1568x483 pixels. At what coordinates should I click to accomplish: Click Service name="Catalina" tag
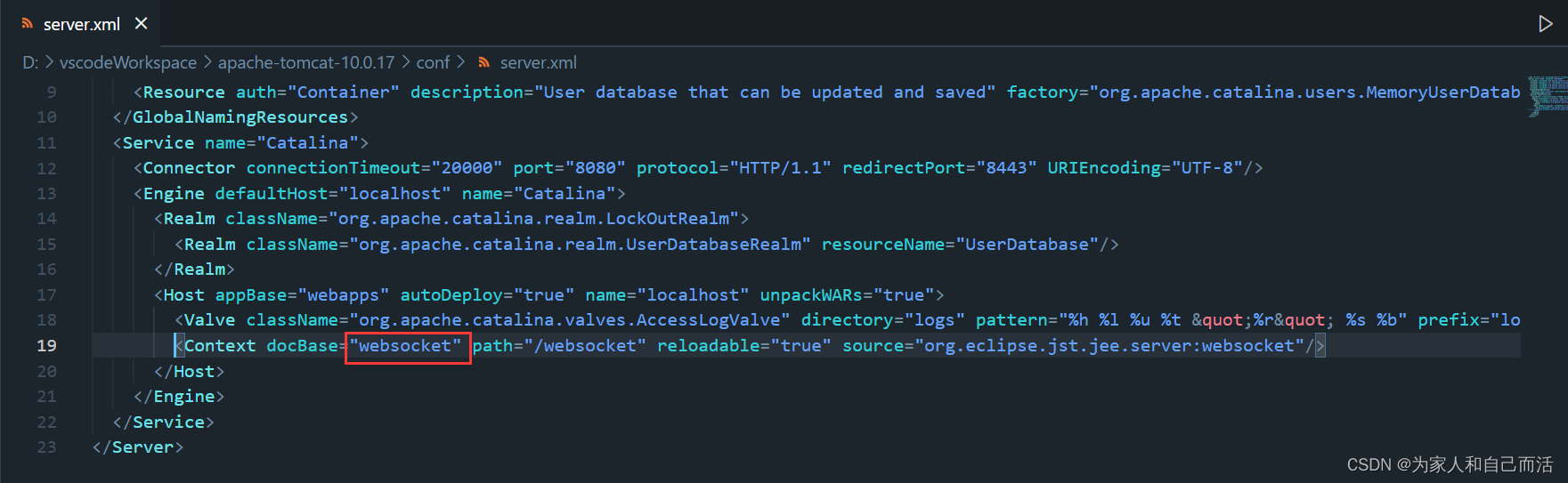(x=240, y=143)
